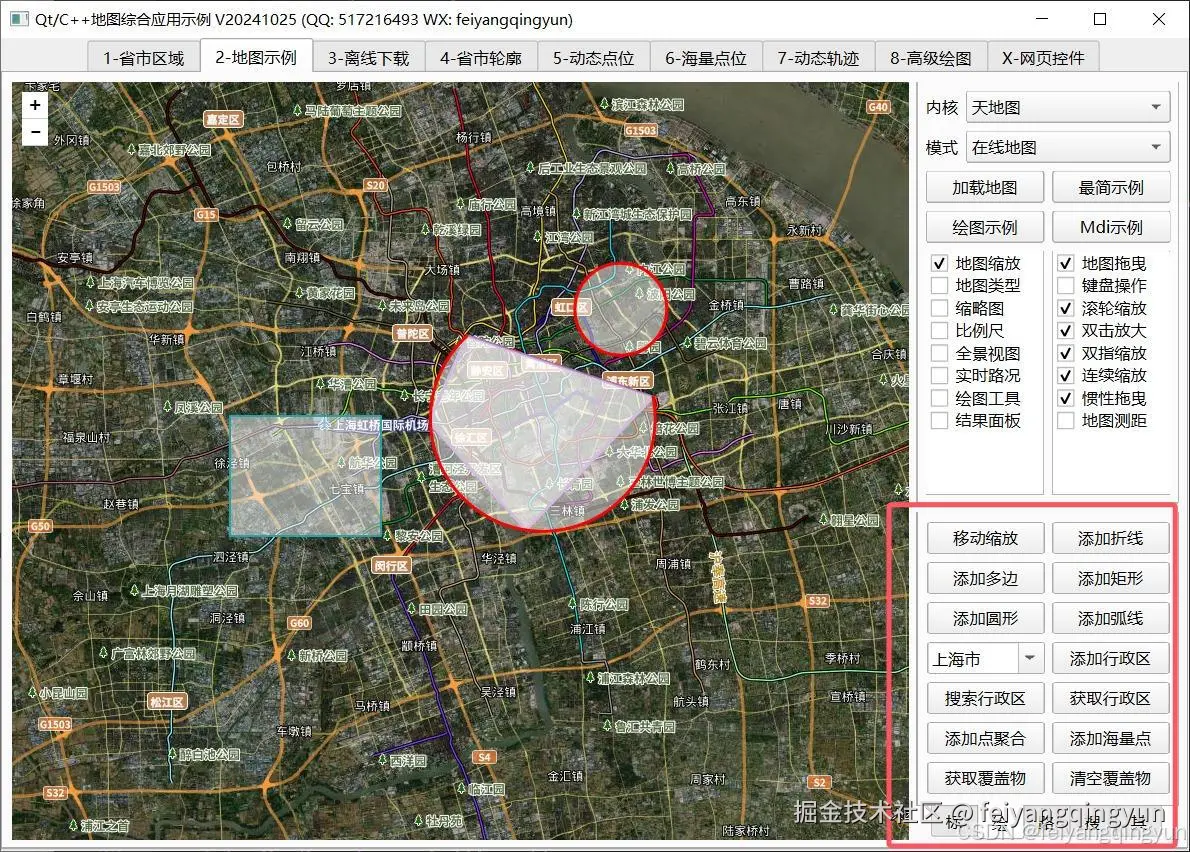
Task: Enable 实时路况 traffic overlay
Action: 938,375
